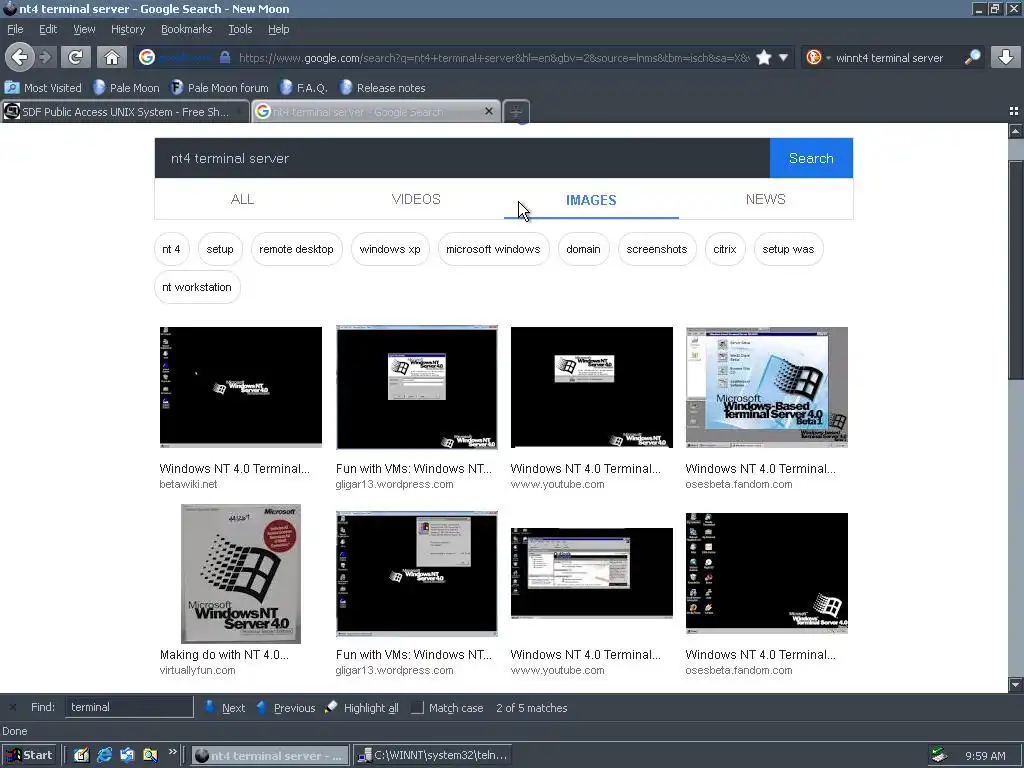Click the address bar URL field

(x=495, y=57)
